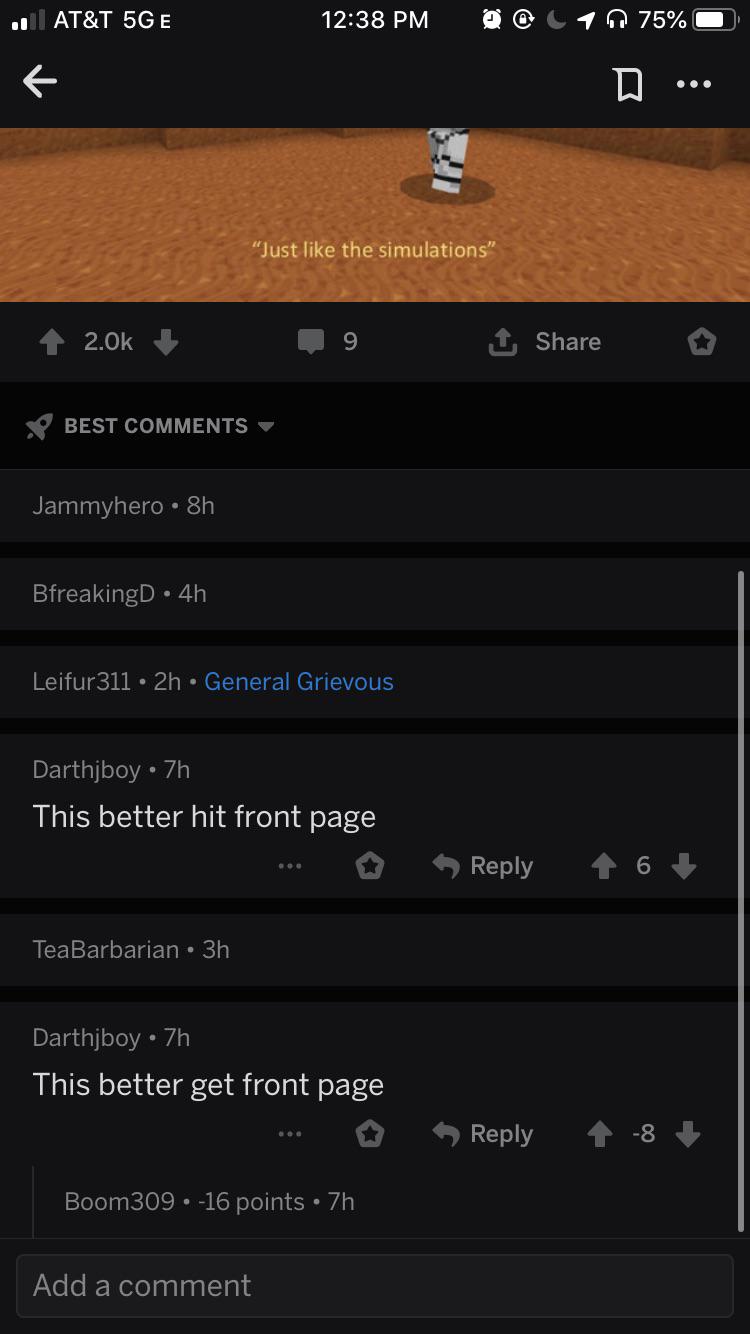Open options for 'This better hit front page'

pyautogui.click(x=290, y=865)
